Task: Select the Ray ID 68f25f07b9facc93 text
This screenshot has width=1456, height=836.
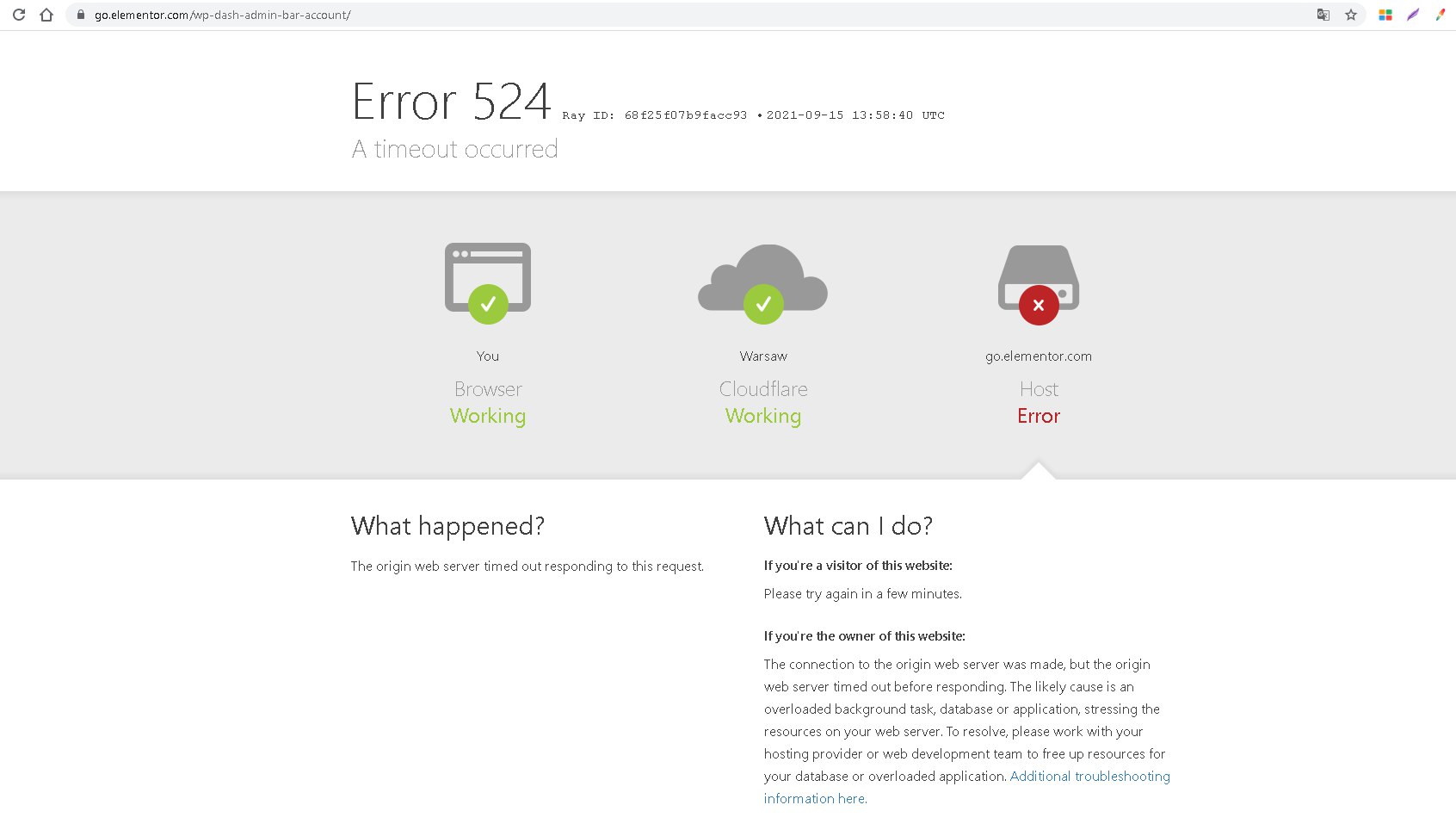Action: click(x=655, y=115)
